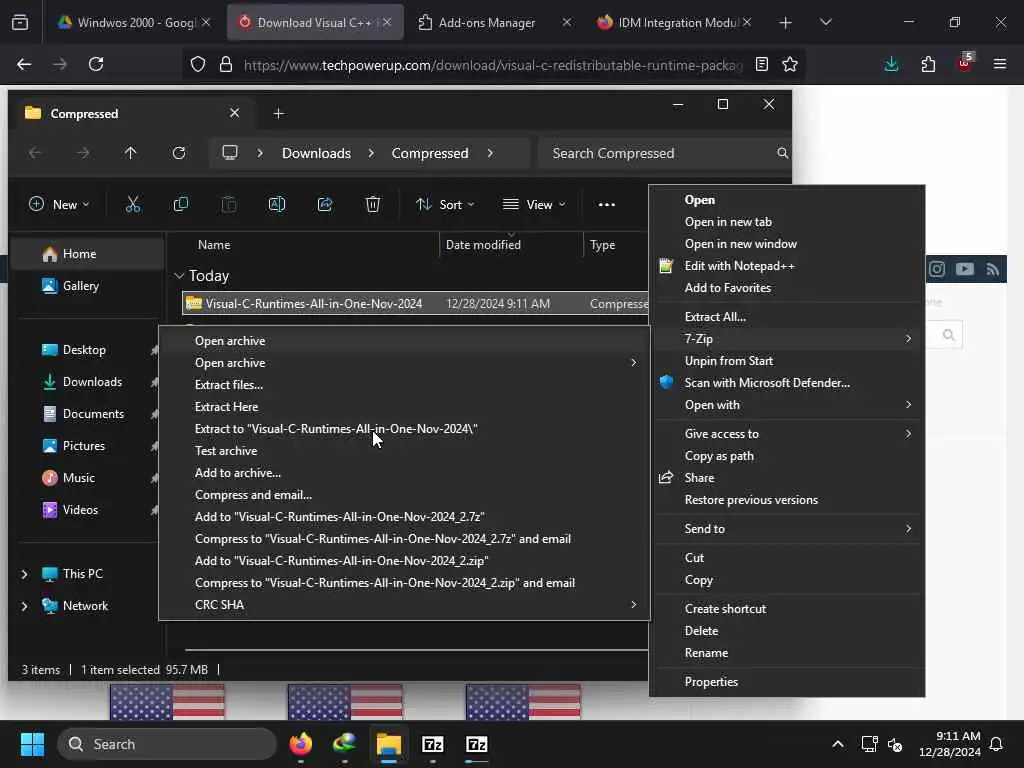1024x768 pixels.
Task: Click the Delete trash icon in toolbar
Action: [x=372, y=204]
